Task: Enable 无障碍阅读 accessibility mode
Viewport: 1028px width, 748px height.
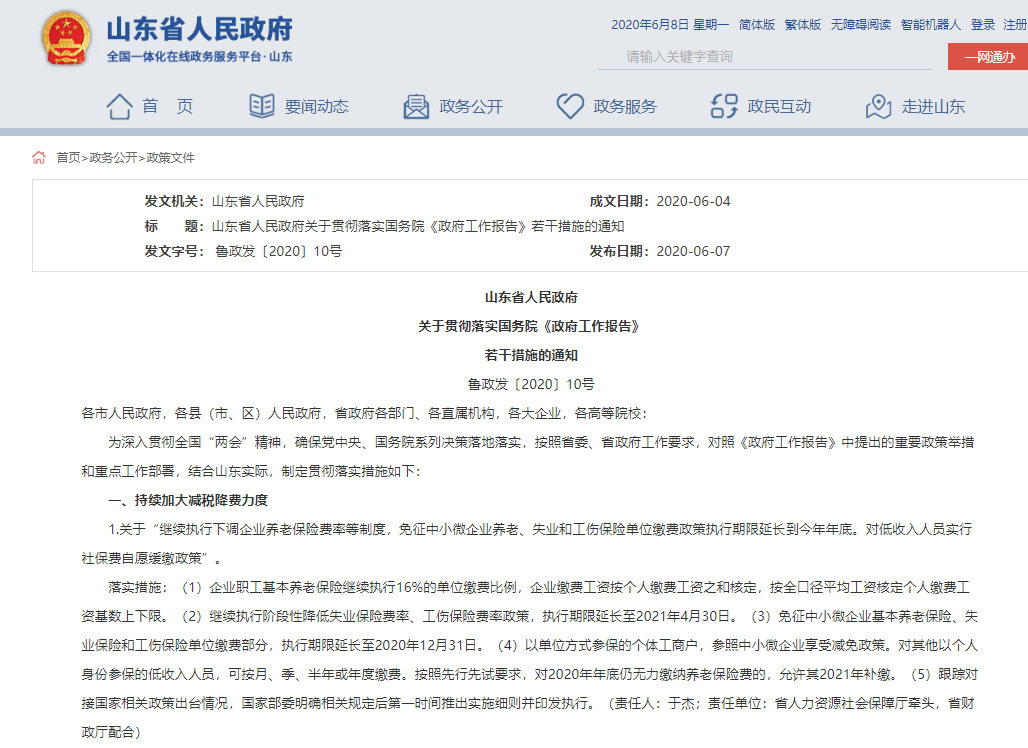Action: [861, 24]
